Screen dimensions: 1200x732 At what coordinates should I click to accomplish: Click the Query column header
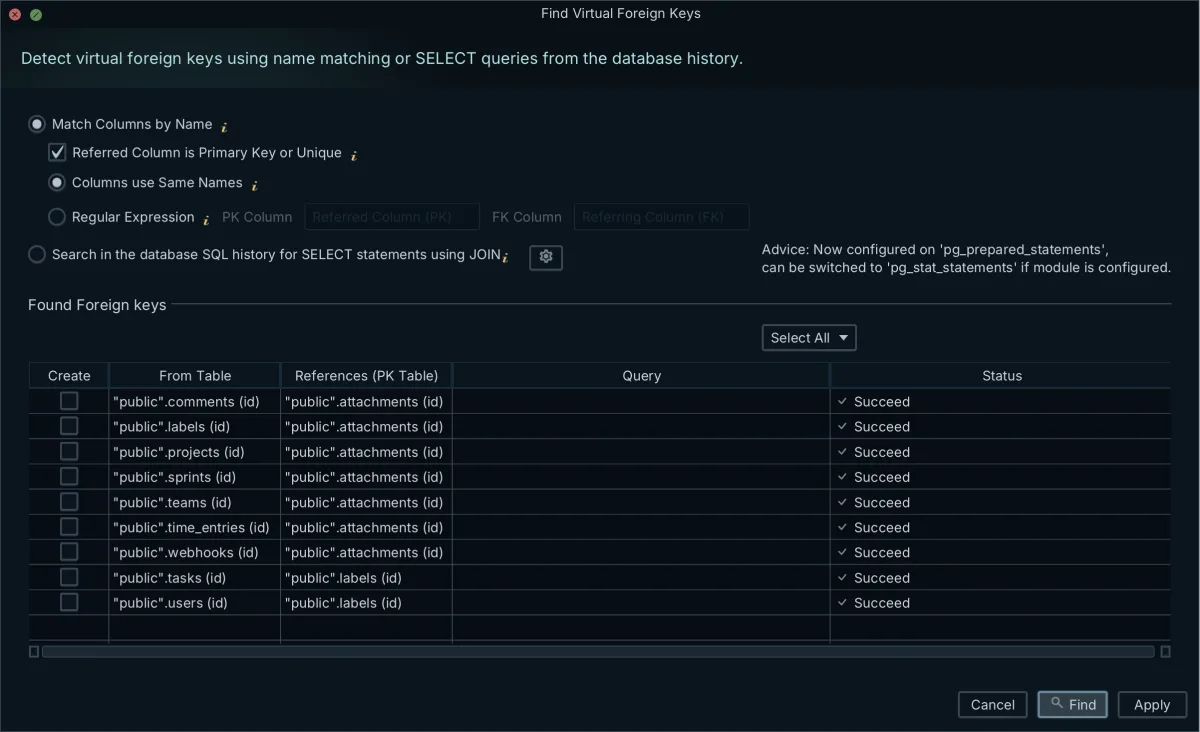[x=641, y=376]
